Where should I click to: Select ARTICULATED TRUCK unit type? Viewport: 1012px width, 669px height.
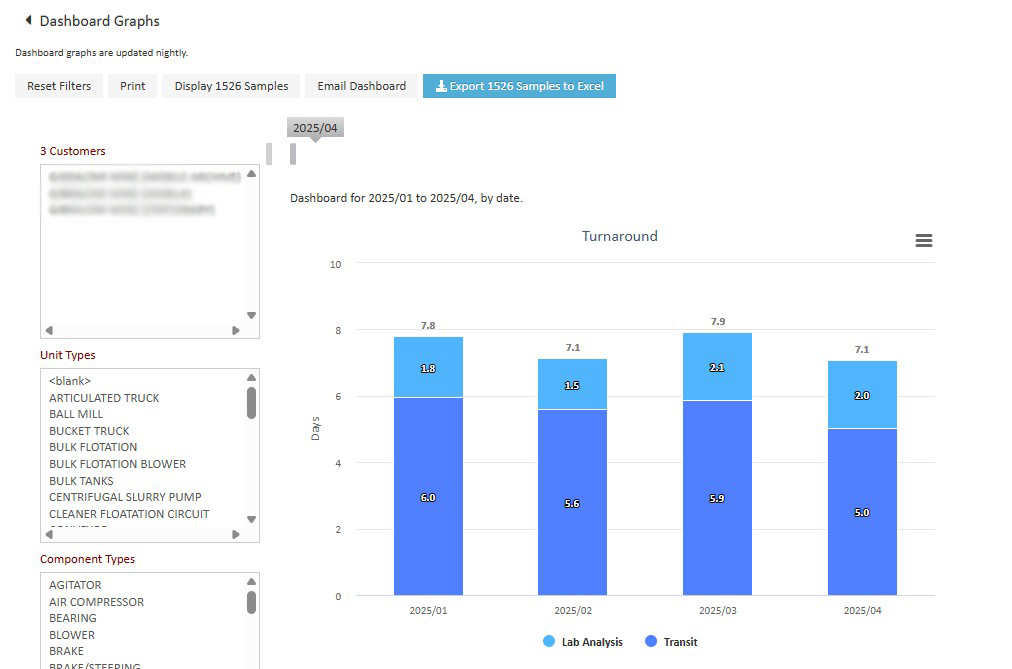104,398
